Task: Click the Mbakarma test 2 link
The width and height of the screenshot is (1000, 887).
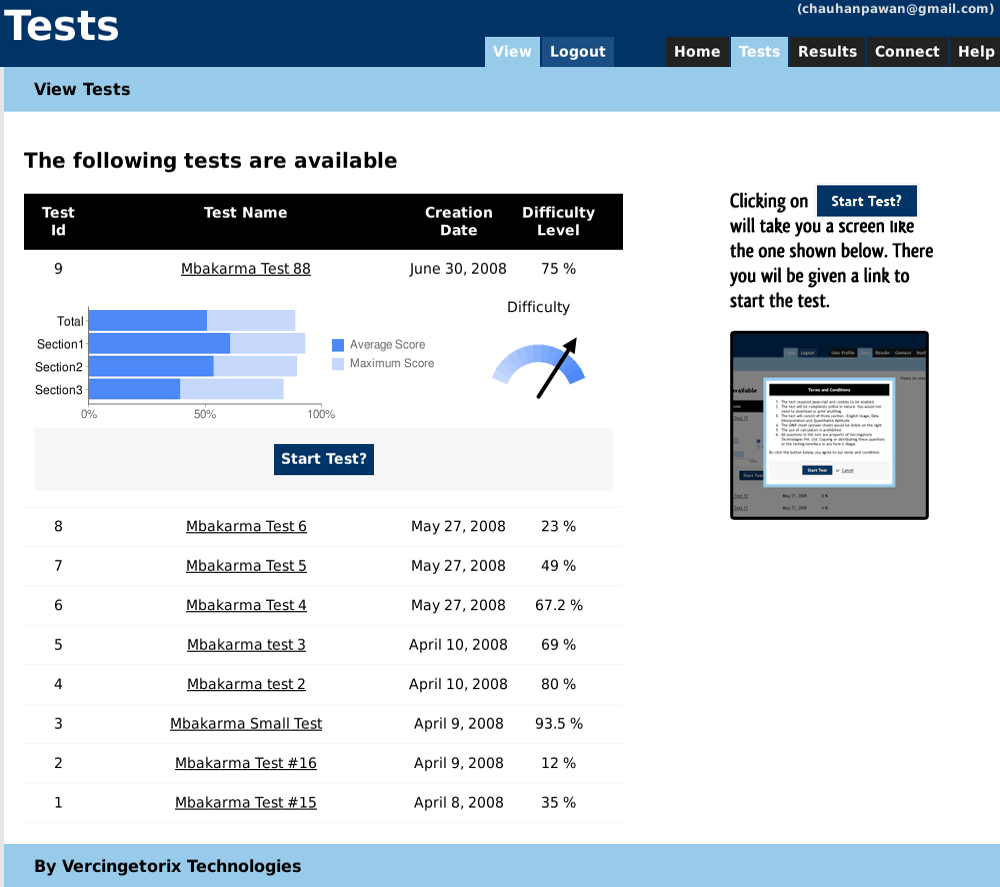Action: (x=246, y=685)
